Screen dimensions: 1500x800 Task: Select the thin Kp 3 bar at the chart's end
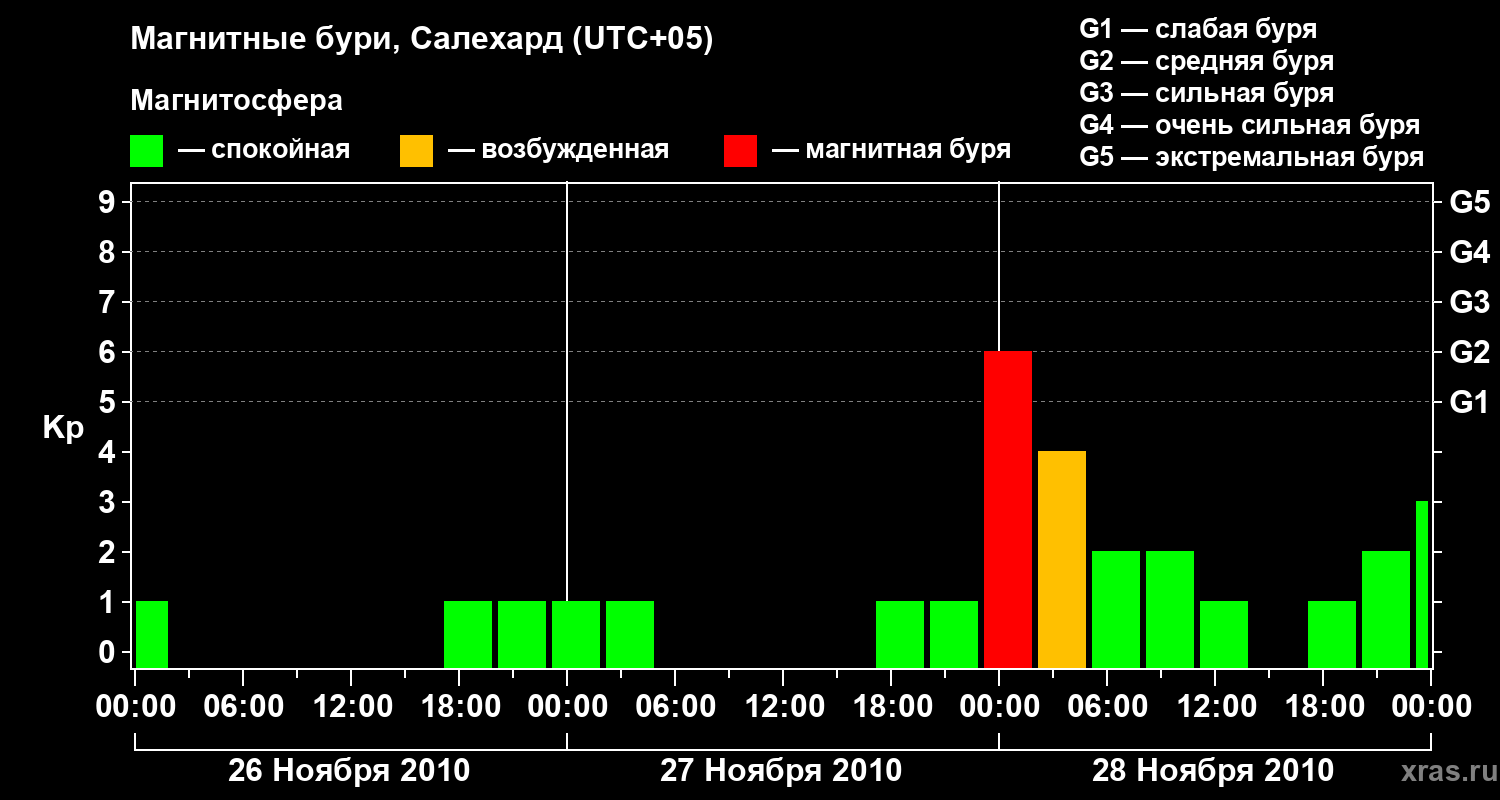1422,585
